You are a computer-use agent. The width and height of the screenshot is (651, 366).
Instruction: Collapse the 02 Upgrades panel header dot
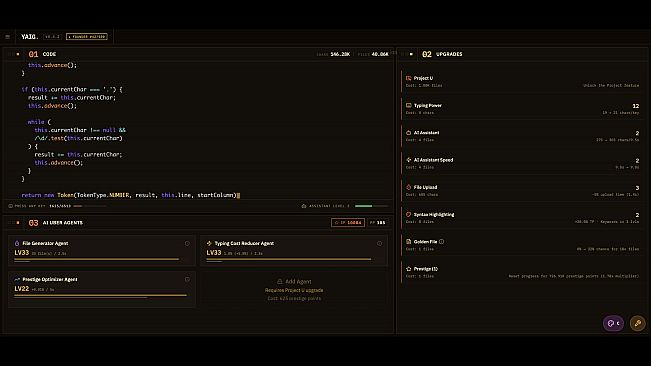(x=411, y=54)
